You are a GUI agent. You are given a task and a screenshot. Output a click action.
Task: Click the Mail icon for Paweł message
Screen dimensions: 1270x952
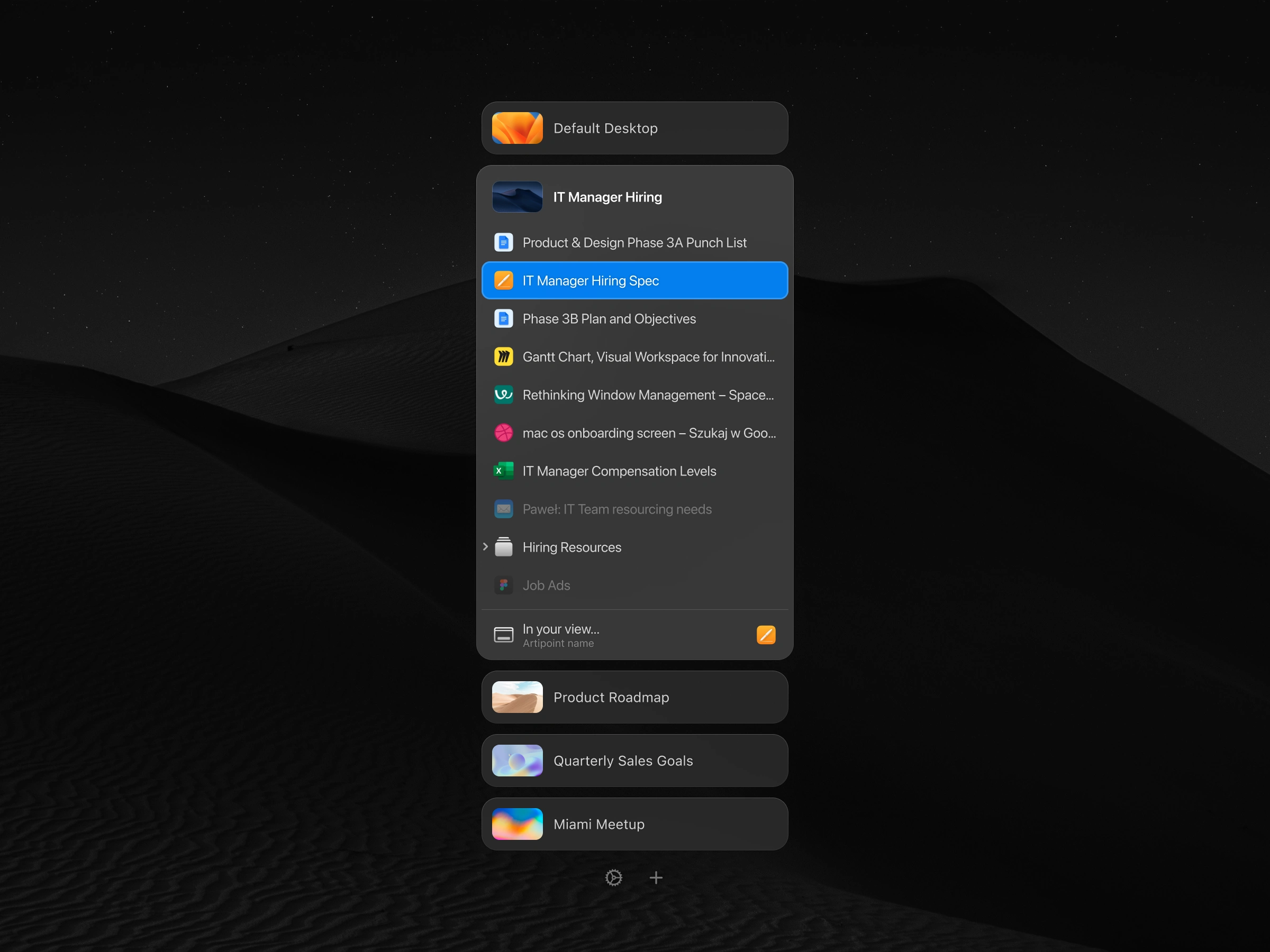tap(504, 509)
